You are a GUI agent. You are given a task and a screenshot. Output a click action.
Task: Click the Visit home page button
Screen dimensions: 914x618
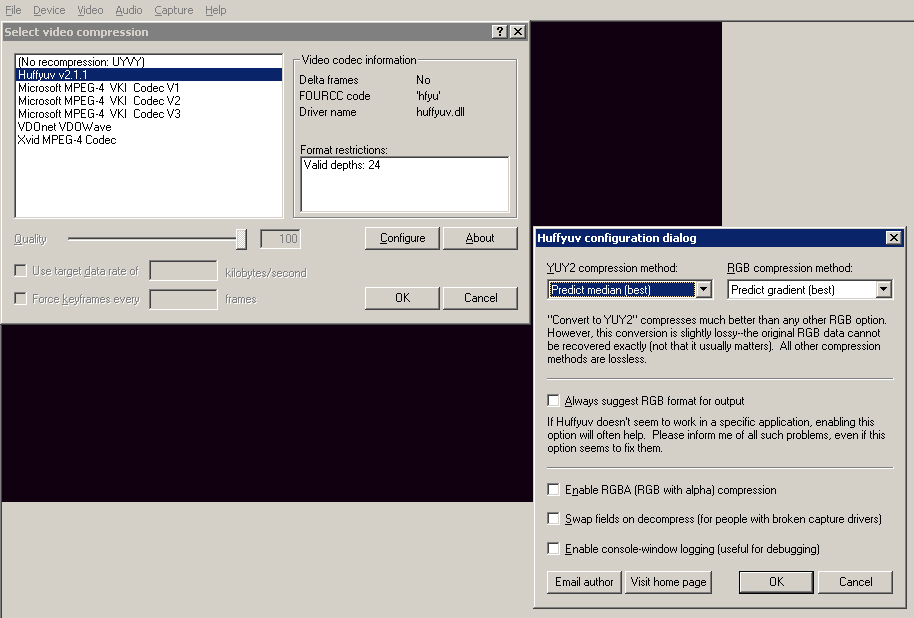pos(668,582)
